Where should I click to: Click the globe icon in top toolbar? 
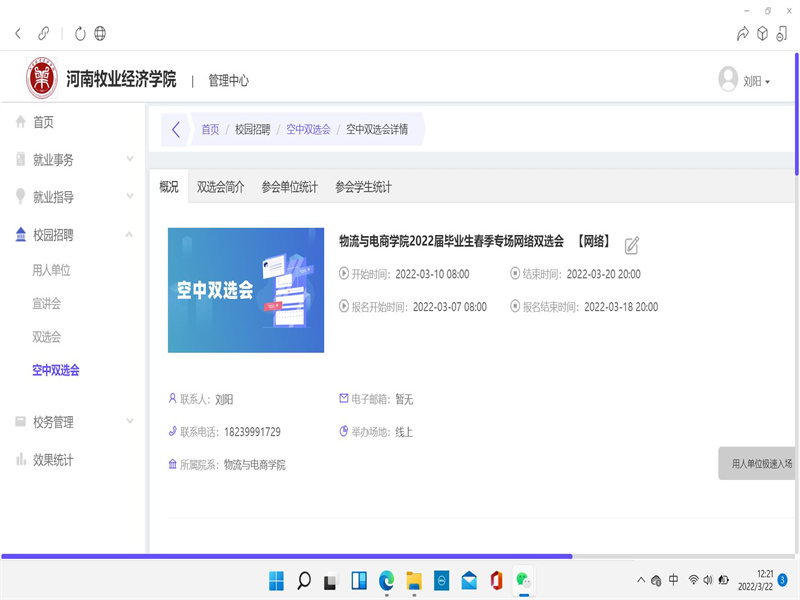tap(100, 33)
